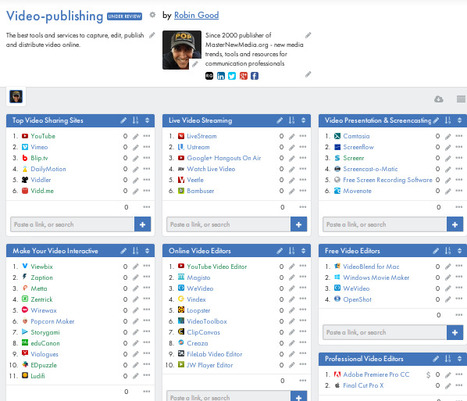The width and height of the screenshot is (467, 401).
Task: Open Robin Good's LinkedIn profile icon
Action: pyautogui.click(x=221, y=76)
